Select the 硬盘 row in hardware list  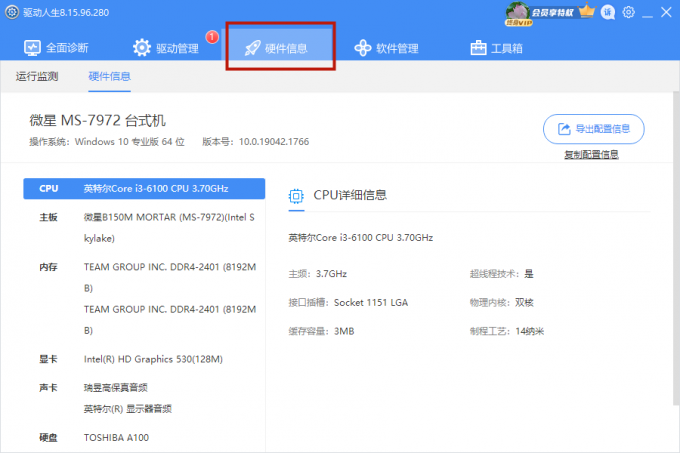(144, 437)
